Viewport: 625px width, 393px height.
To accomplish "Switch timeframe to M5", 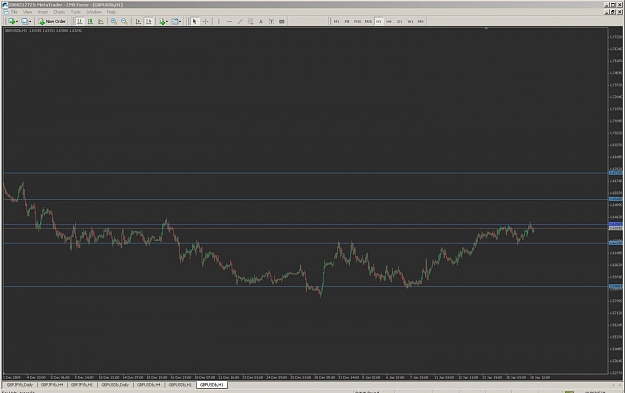I will (347, 22).
